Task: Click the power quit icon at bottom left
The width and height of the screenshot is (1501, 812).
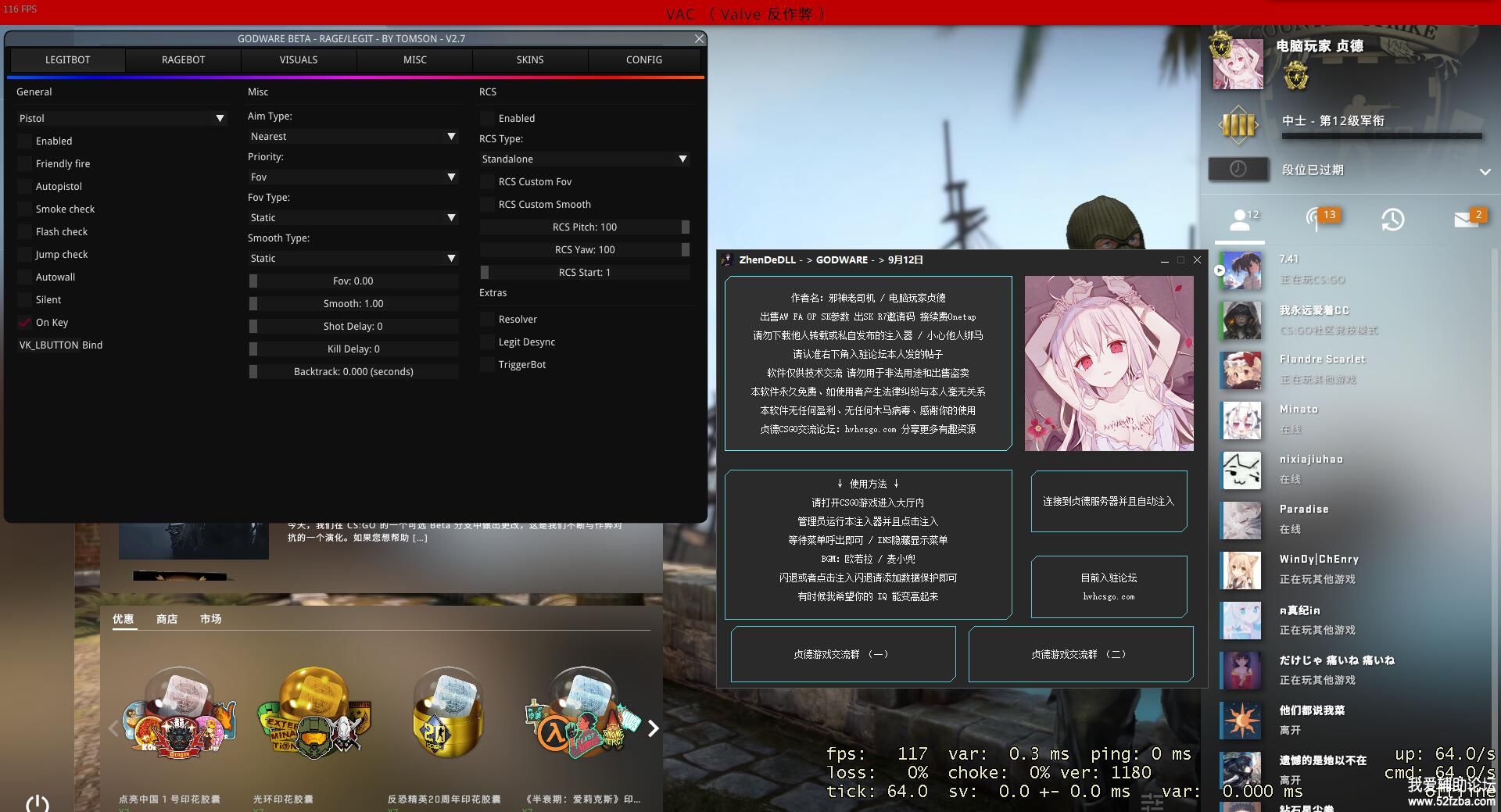Action: (x=37, y=803)
